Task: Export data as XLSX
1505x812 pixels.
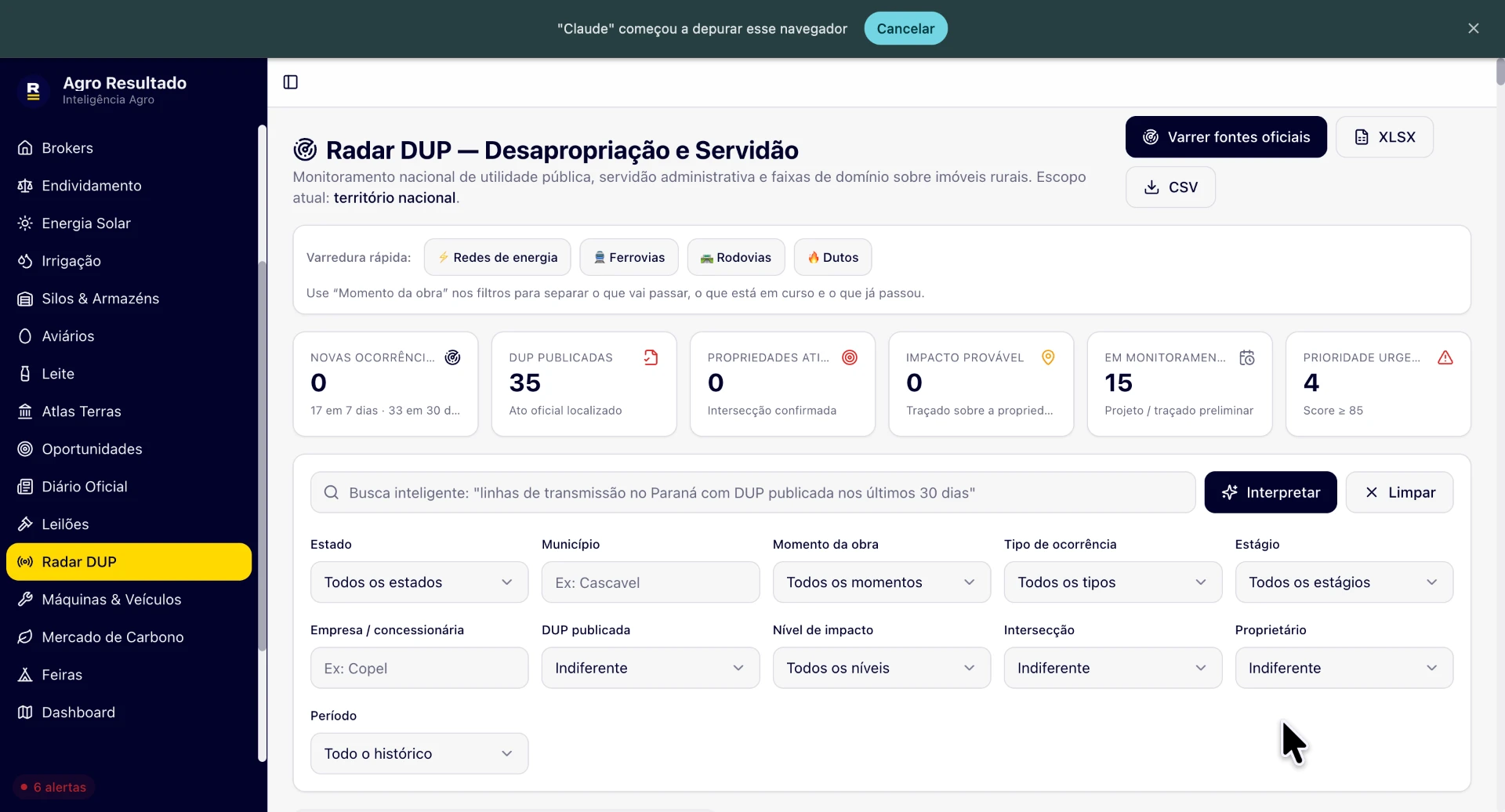Action: click(x=1384, y=137)
